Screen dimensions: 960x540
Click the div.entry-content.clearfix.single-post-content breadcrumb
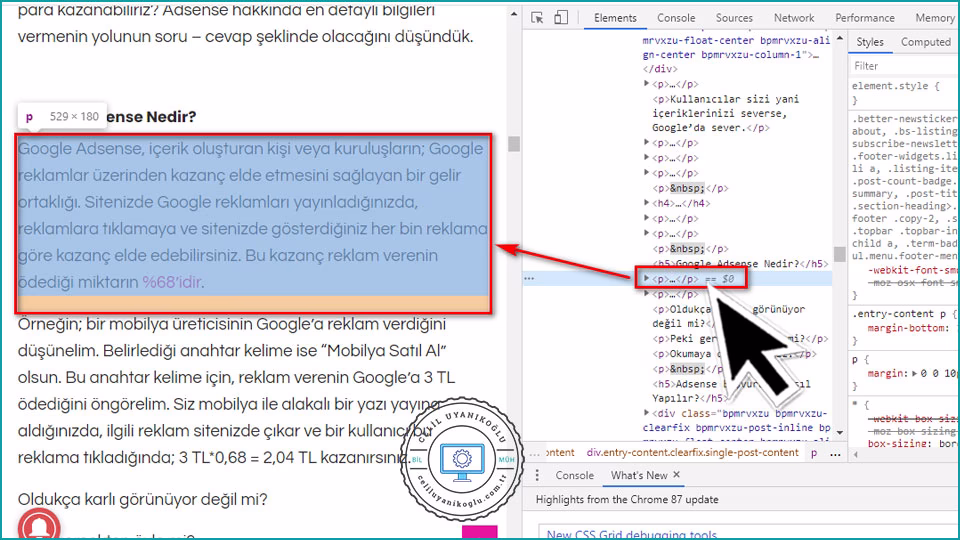692,452
